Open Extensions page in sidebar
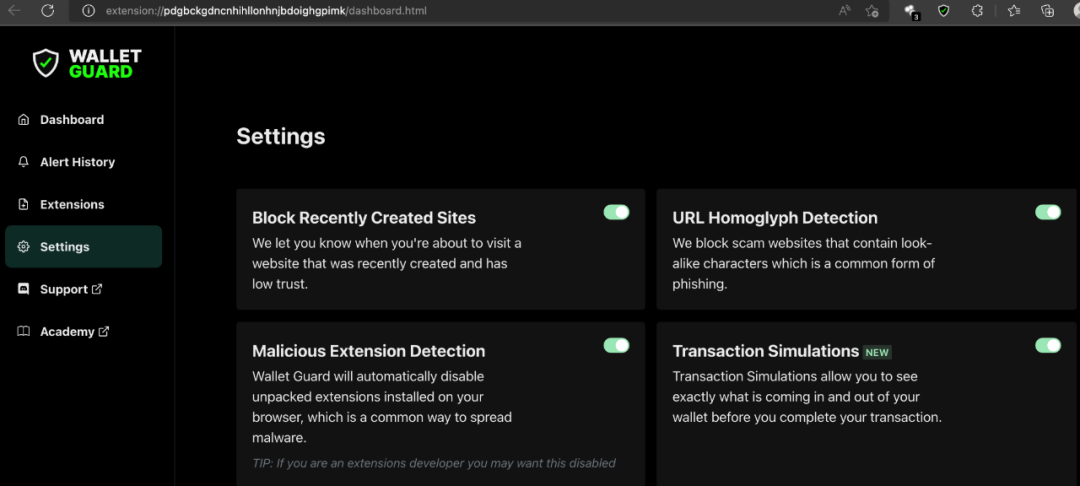This screenshot has width=1080, height=486. point(72,204)
